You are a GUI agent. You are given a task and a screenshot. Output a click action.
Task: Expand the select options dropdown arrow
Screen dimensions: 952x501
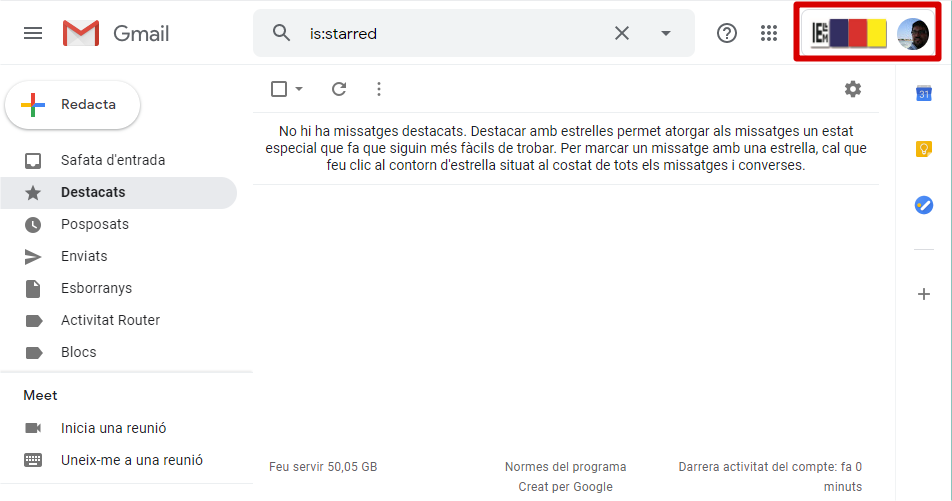pos(299,89)
